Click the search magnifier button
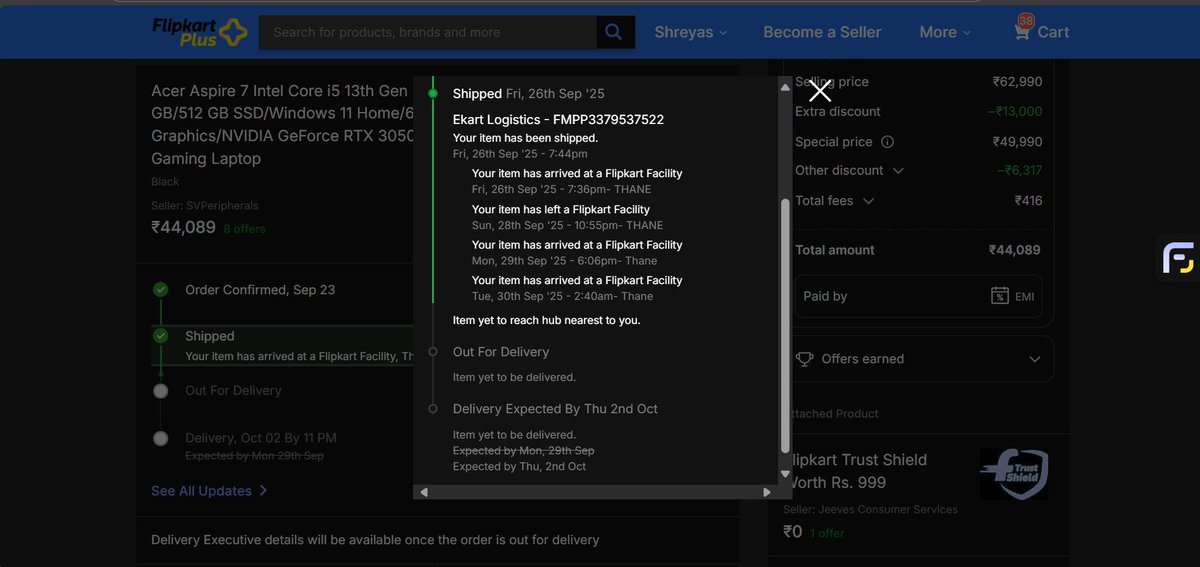 click(616, 32)
